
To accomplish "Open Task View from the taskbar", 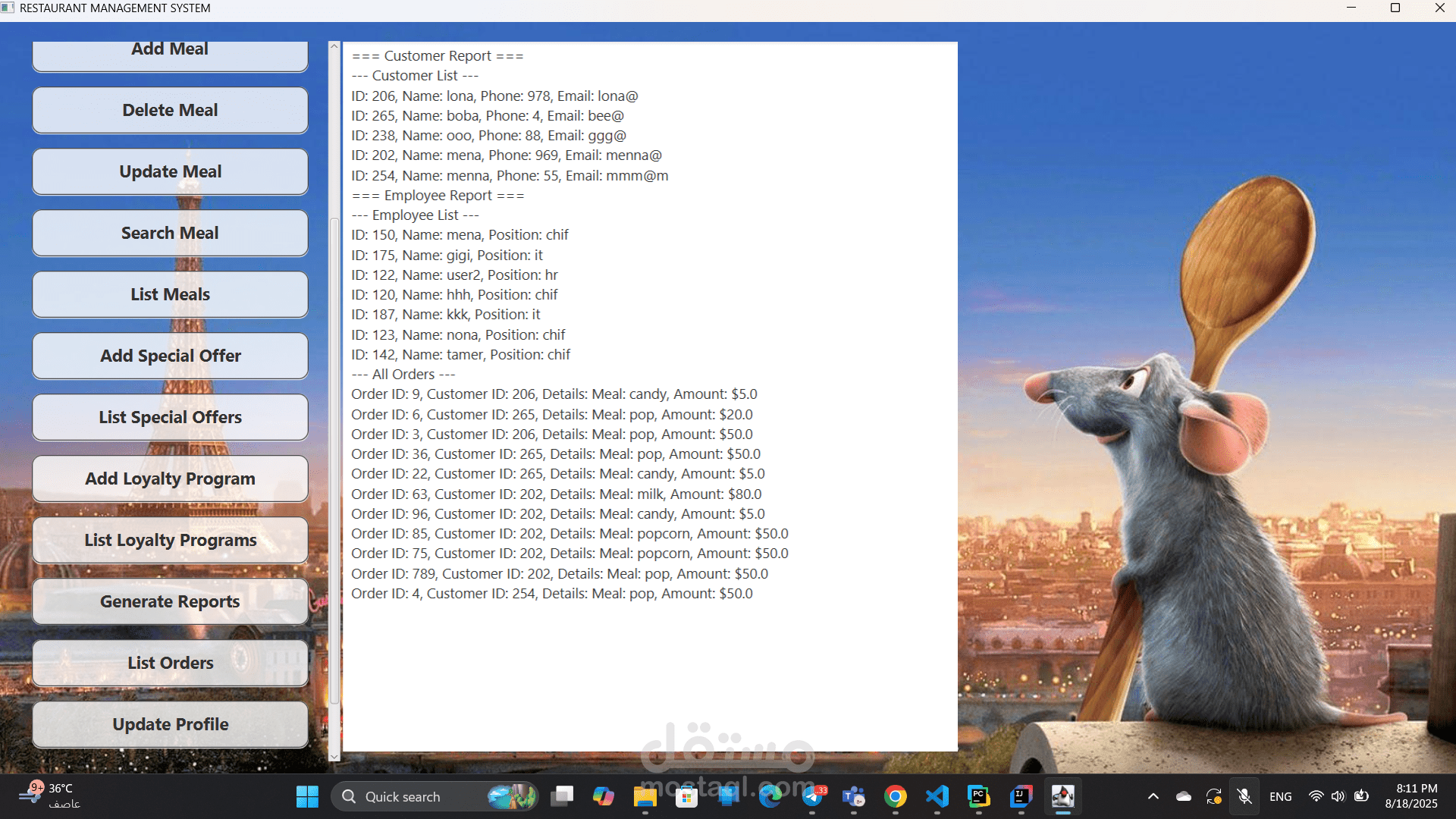I will 562,796.
